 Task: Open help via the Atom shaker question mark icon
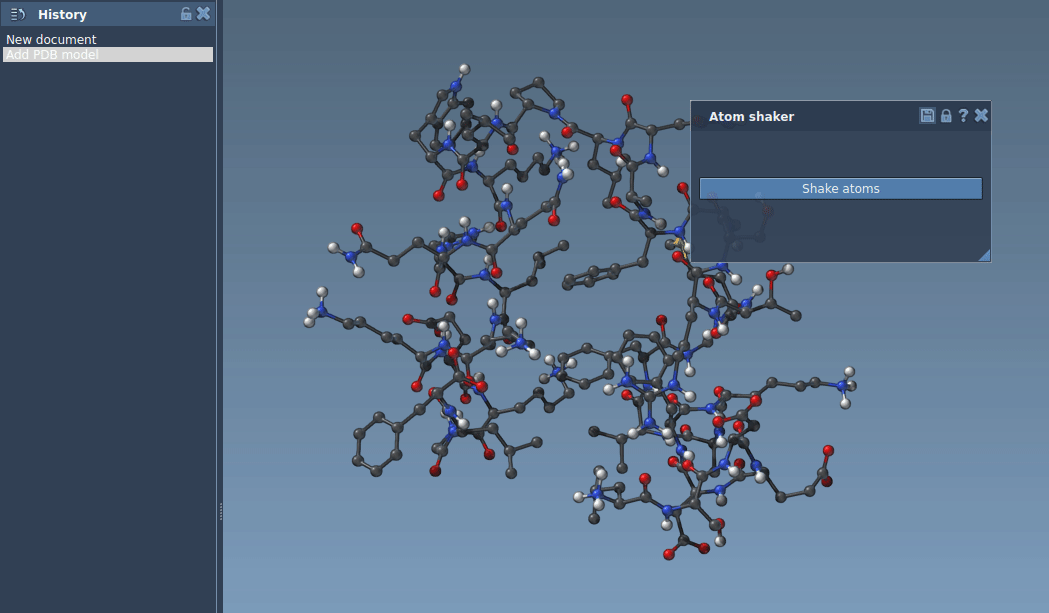point(962,115)
